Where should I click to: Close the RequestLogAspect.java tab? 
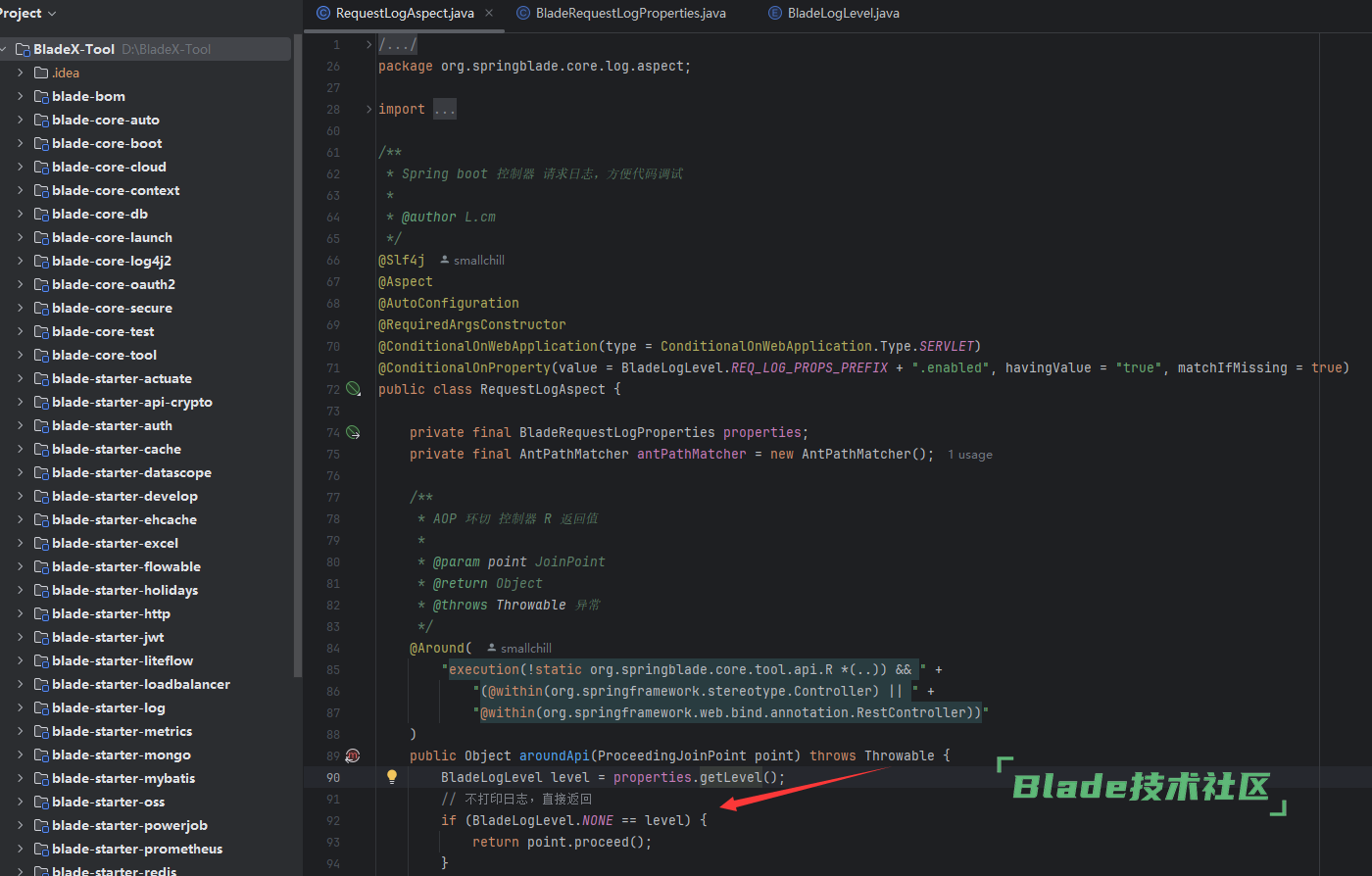pos(489,13)
